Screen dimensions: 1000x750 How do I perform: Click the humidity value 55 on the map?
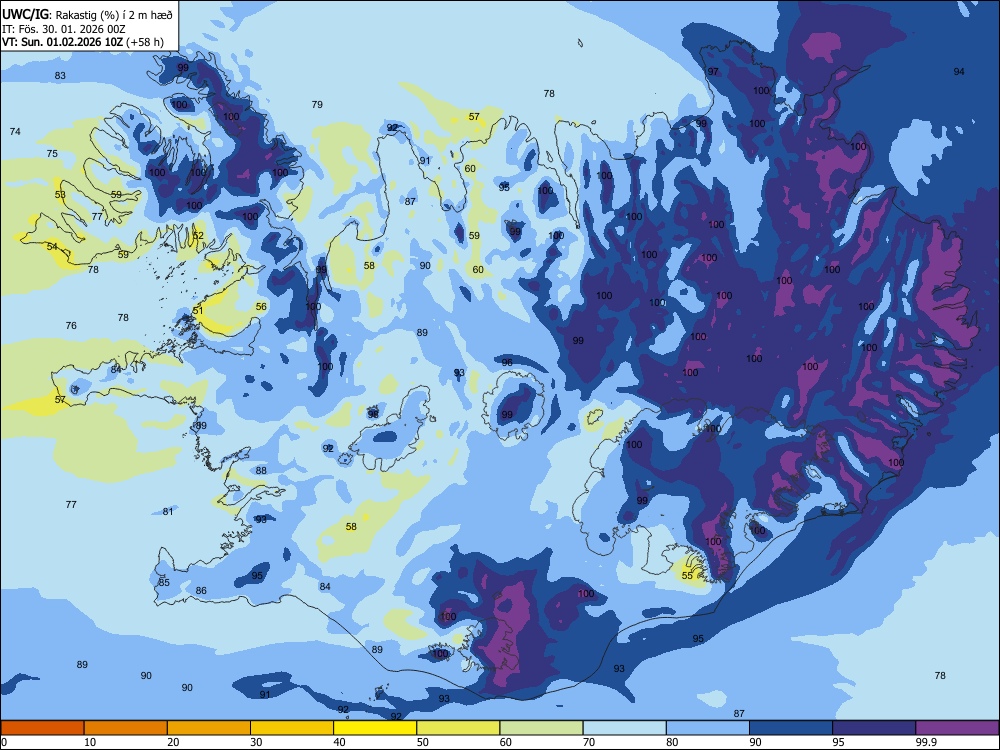tap(687, 575)
